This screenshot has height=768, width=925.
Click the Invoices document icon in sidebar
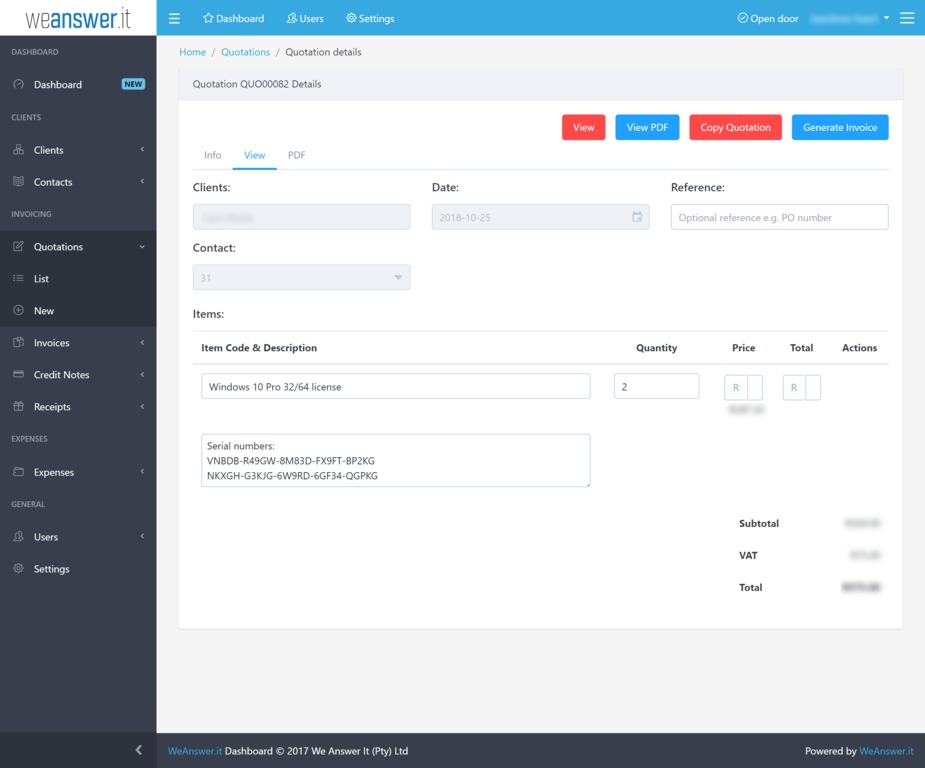point(19,342)
